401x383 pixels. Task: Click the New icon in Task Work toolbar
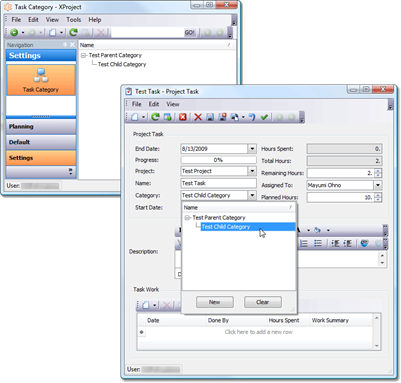146,305
